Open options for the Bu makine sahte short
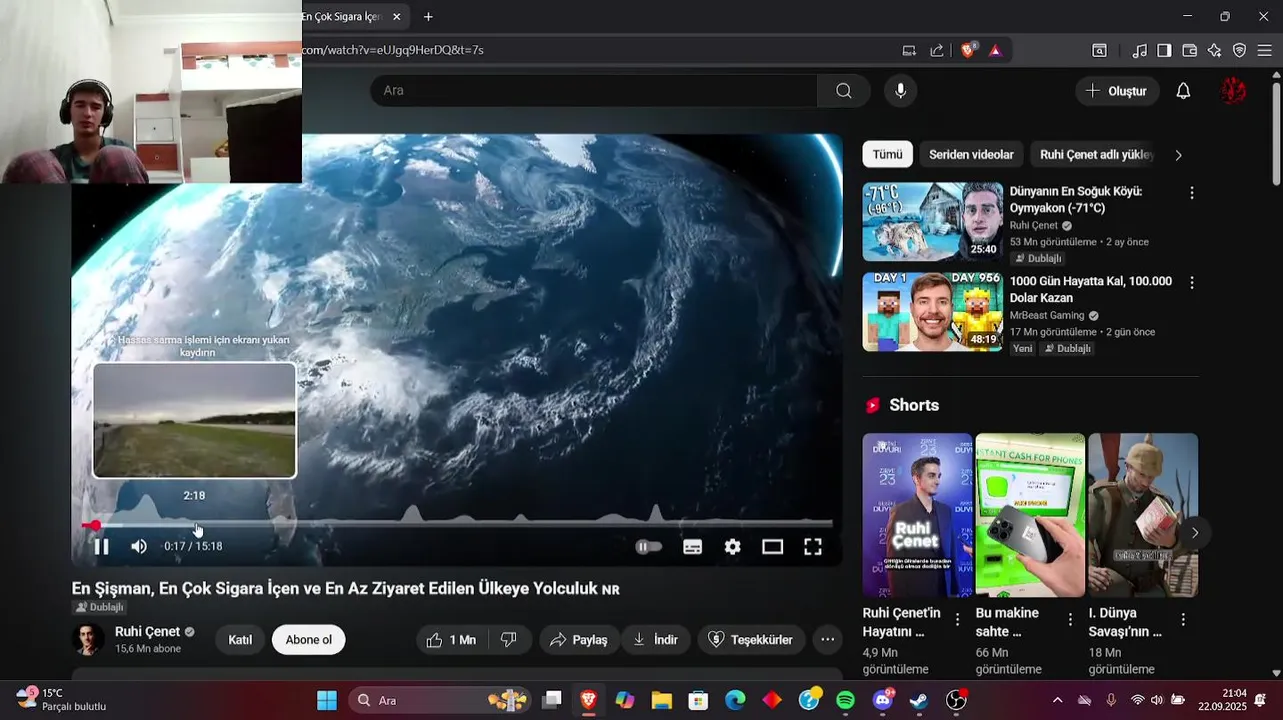 click(x=1070, y=620)
